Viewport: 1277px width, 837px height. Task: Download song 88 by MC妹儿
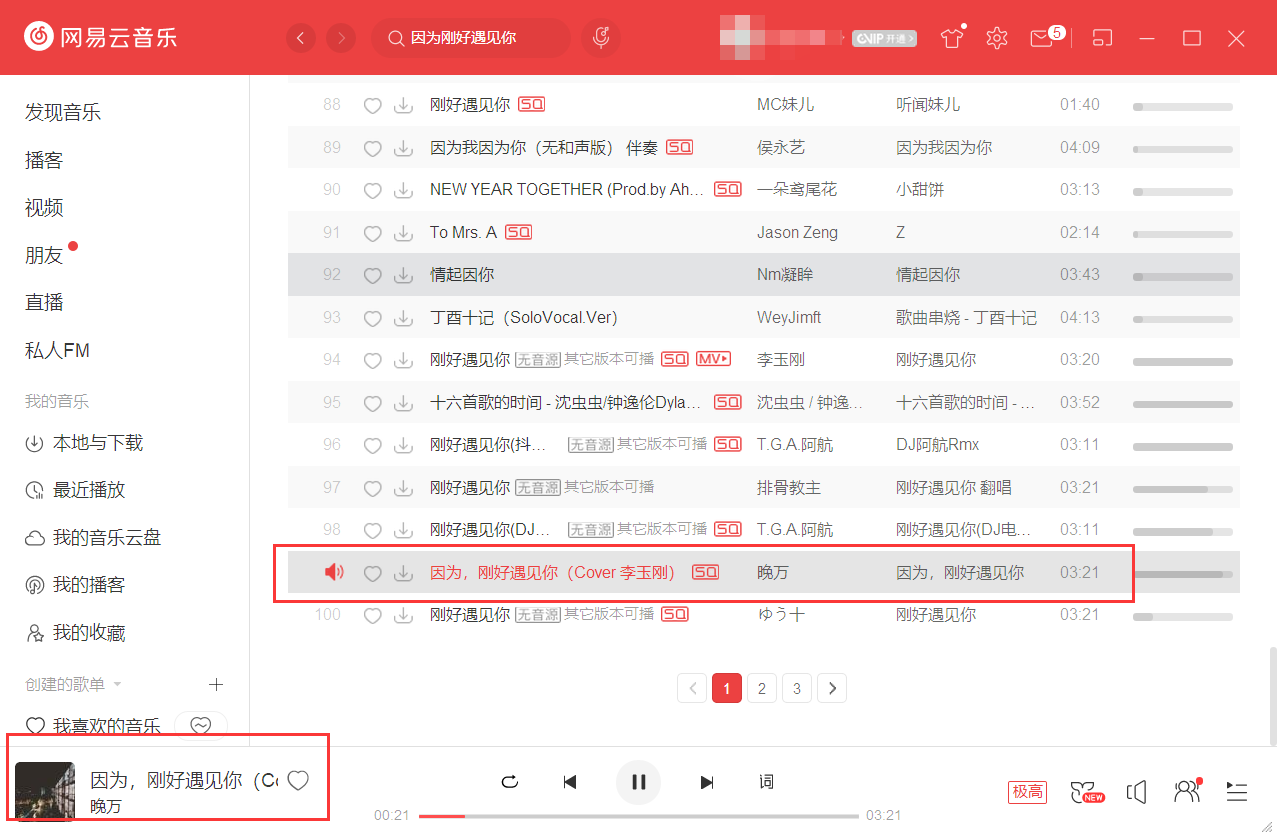click(x=403, y=105)
